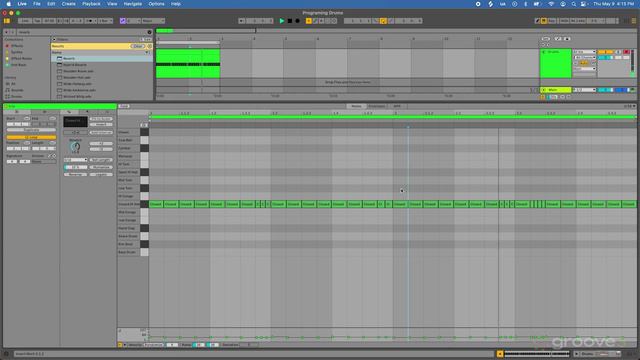Open the Major scale name dropdown
Screen dimensions: 640x360
[x=153, y=21]
